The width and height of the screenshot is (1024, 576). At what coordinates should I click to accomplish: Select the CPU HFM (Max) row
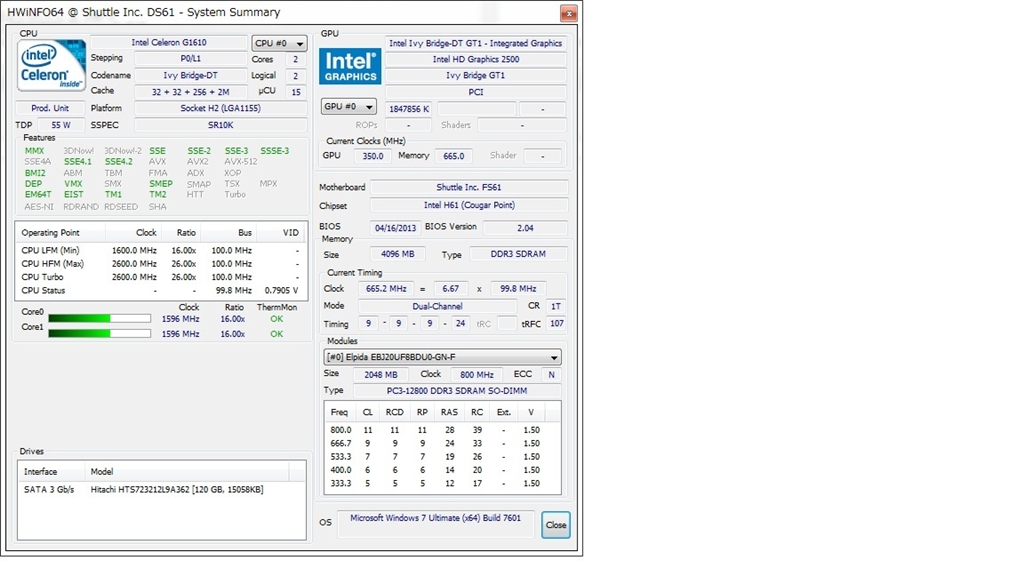(161, 264)
